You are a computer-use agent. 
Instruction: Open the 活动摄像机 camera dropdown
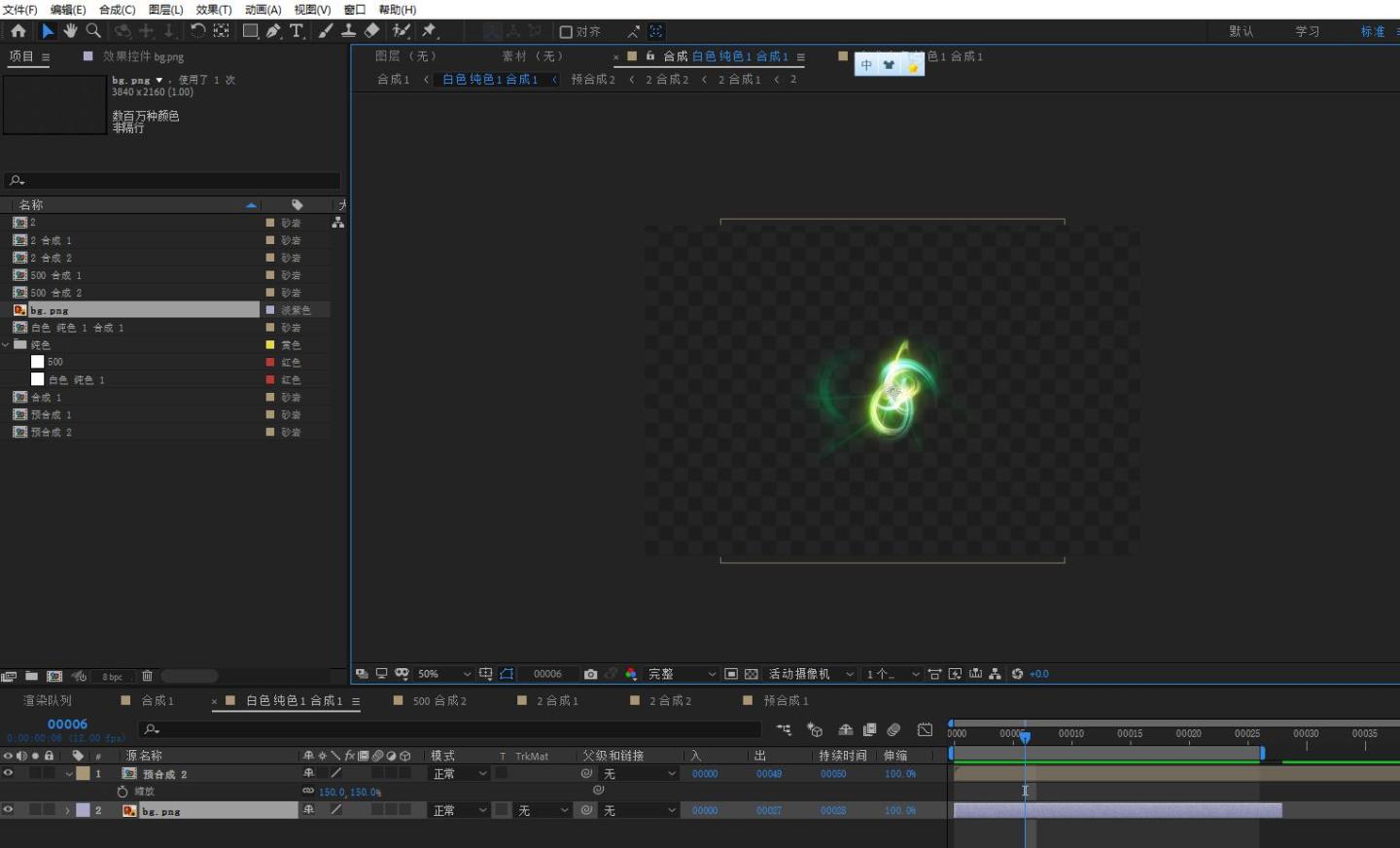[811, 674]
